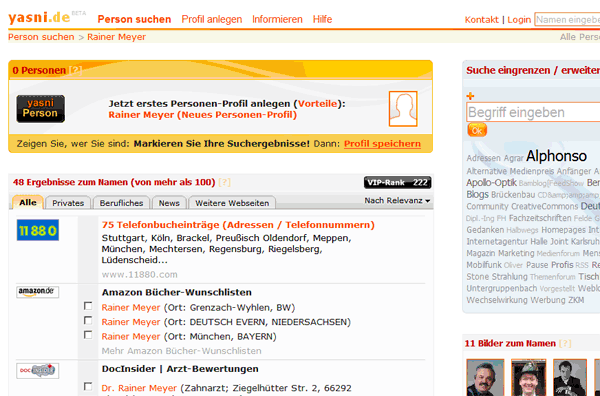Click the Kontakt link

pos(482,20)
